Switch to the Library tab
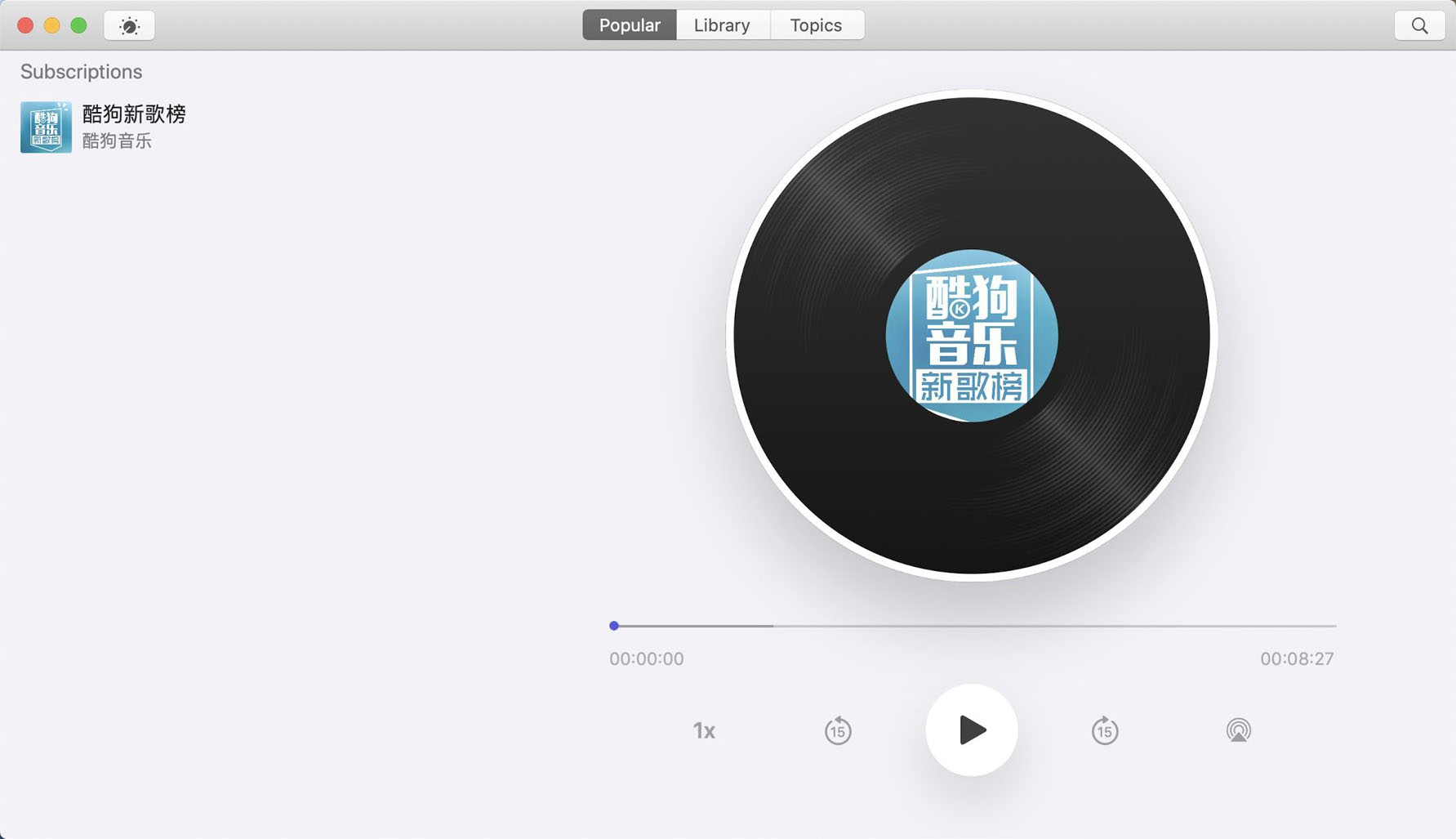Image resolution: width=1456 pixels, height=839 pixels. [x=722, y=25]
